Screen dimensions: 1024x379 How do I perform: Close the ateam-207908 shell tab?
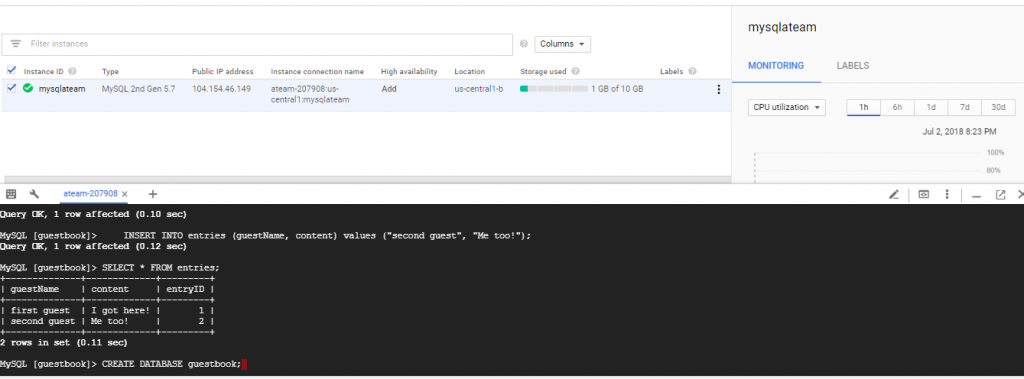point(125,194)
